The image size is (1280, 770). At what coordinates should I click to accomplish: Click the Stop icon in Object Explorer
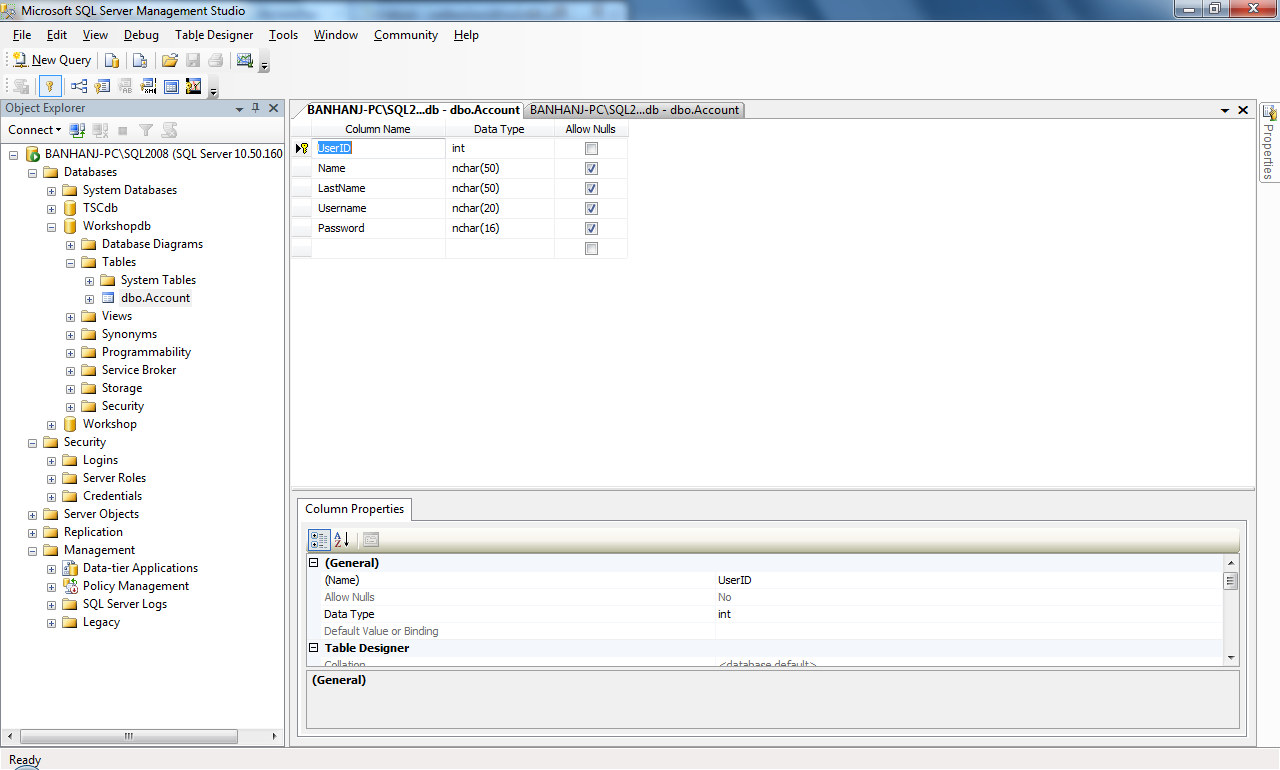pyautogui.click(x=123, y=130)
